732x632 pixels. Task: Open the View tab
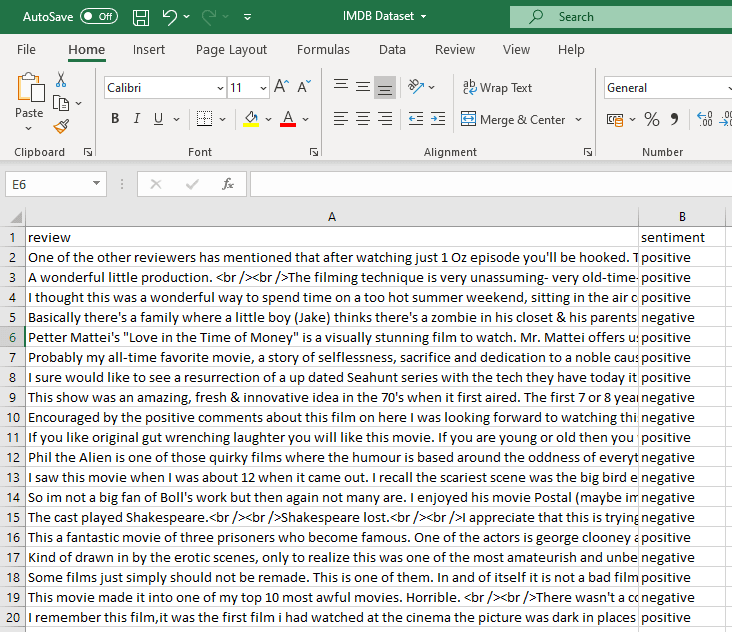pyautogui.click(x=516, y=49)
